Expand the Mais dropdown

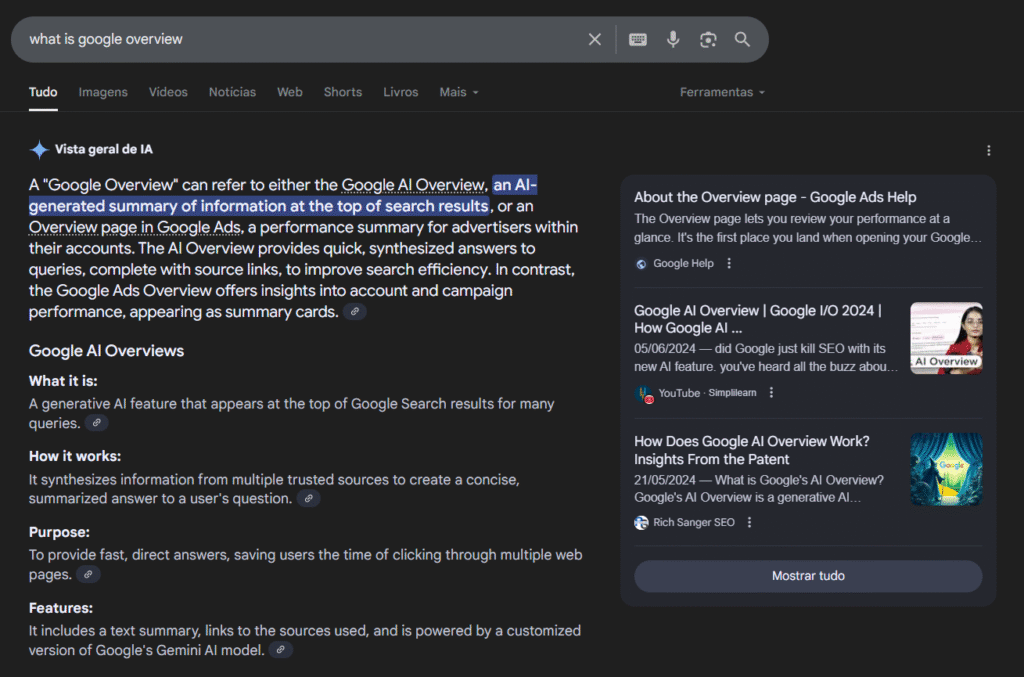coord(459,92)
